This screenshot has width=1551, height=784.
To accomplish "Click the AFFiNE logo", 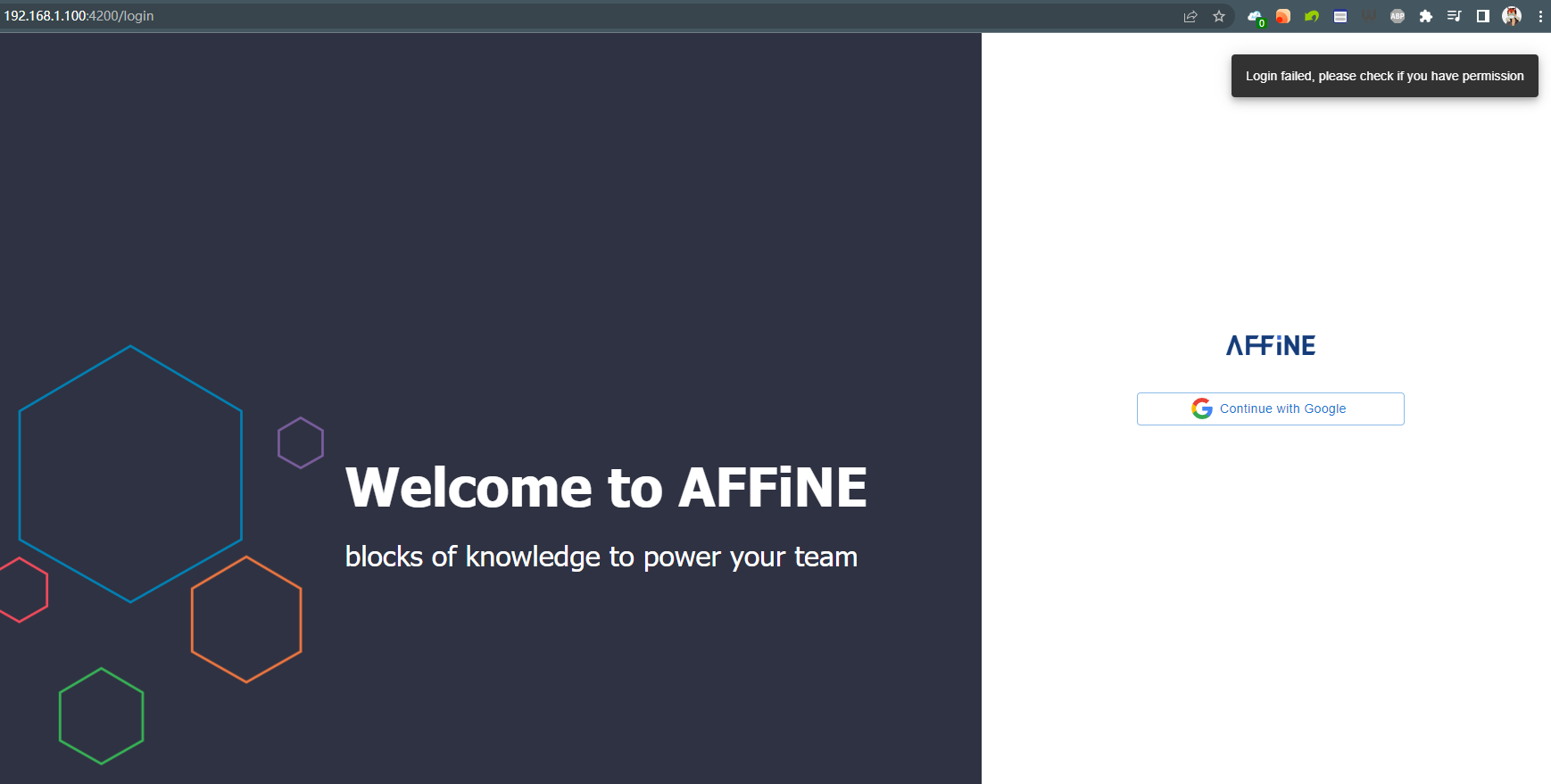I will [x=1270, y=345].
